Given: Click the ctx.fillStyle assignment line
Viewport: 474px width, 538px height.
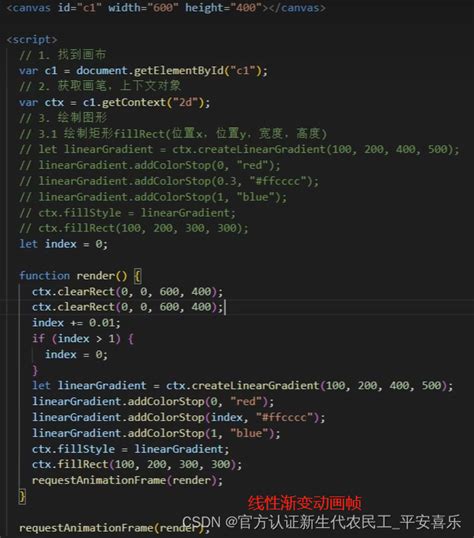Looking at the screenshot, I should tap(130, 449).
